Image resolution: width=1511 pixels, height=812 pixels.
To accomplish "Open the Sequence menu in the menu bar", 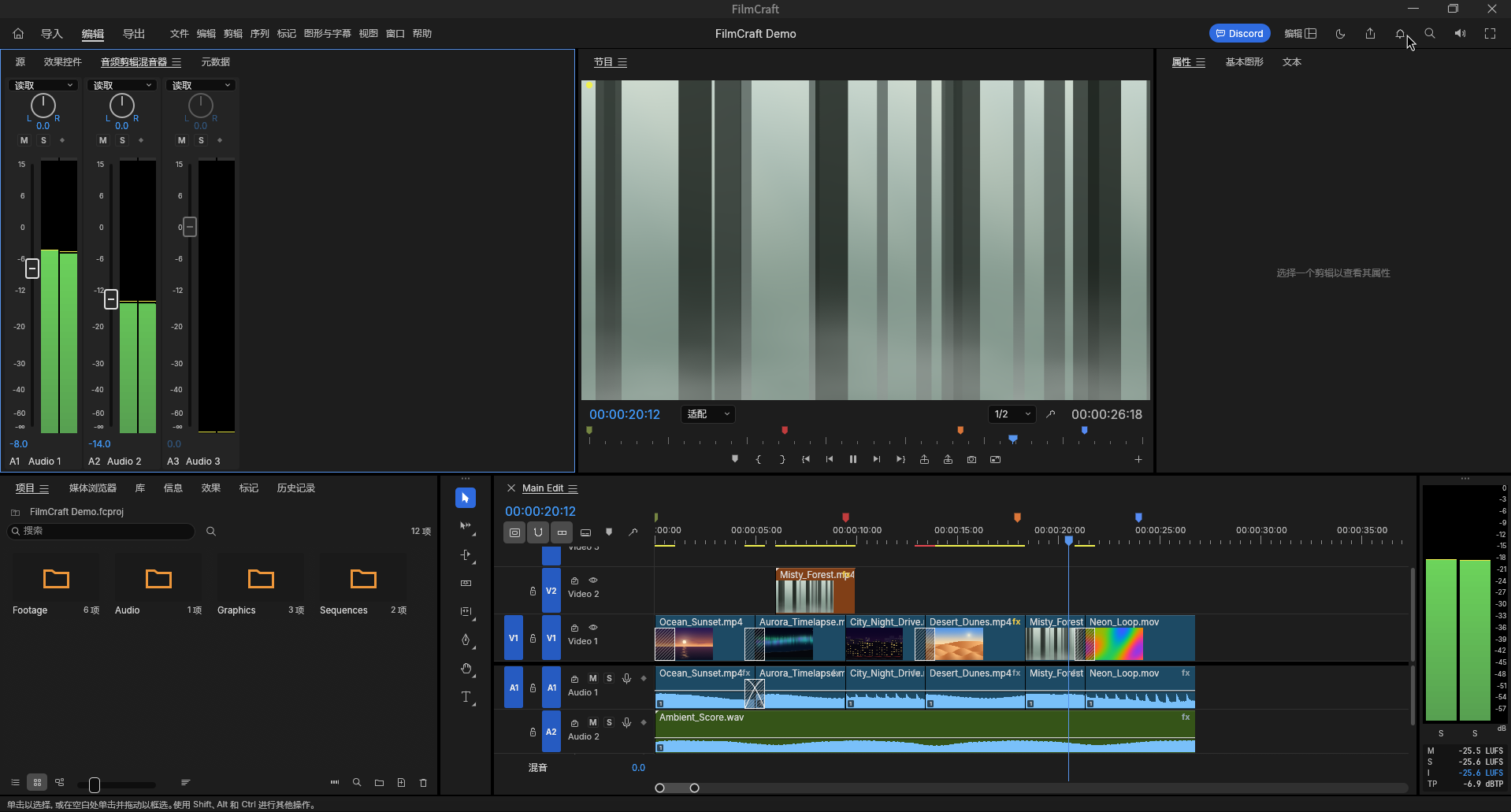I will pyautogui.click(x=260, y=34).
